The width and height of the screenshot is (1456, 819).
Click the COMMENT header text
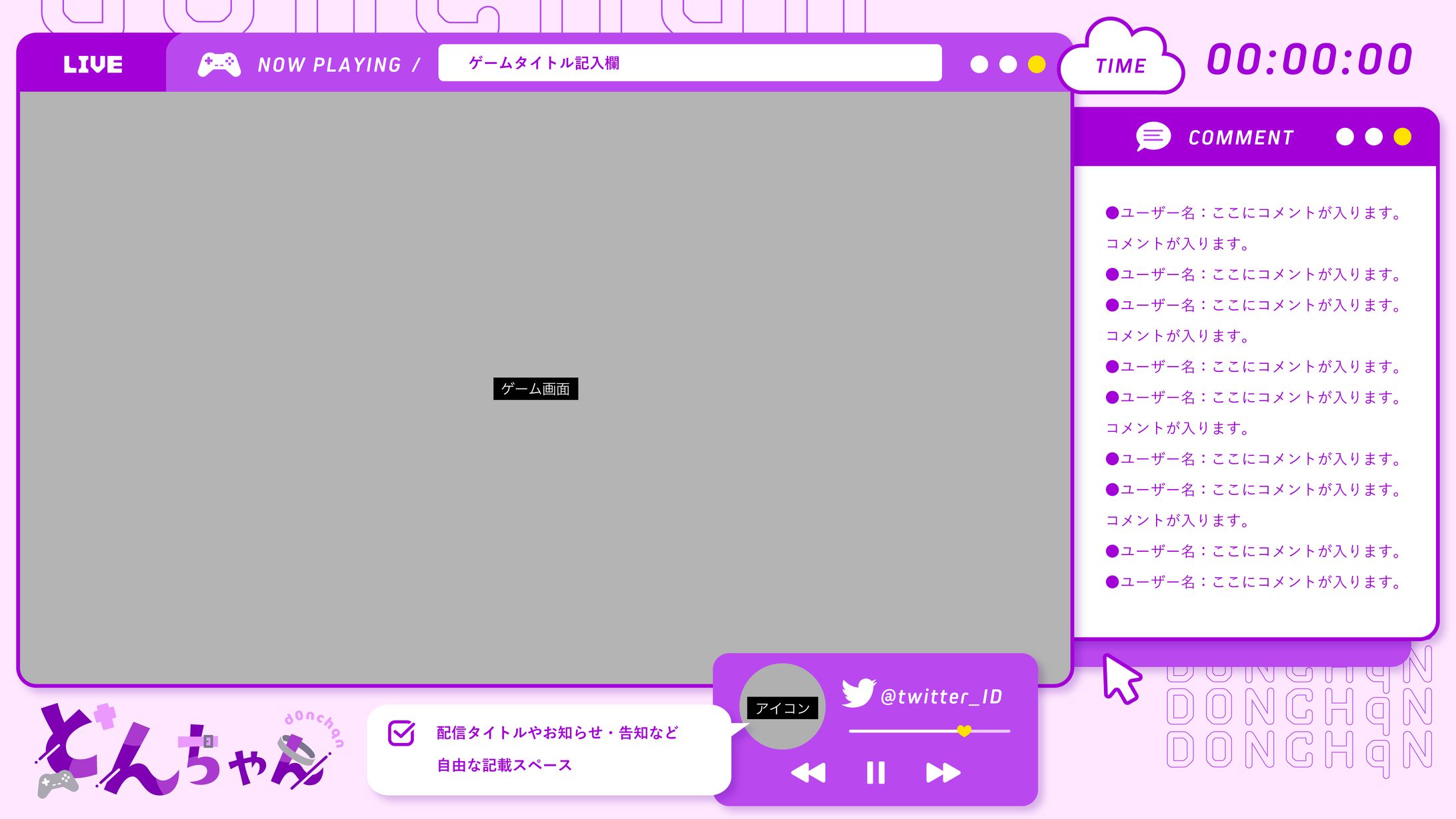point(1241,138)
